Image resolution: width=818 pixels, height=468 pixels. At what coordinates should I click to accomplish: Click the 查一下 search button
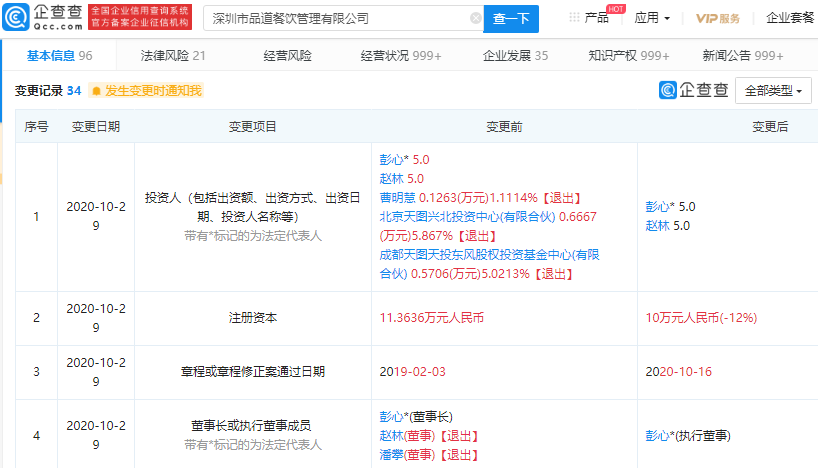point(511,19)
